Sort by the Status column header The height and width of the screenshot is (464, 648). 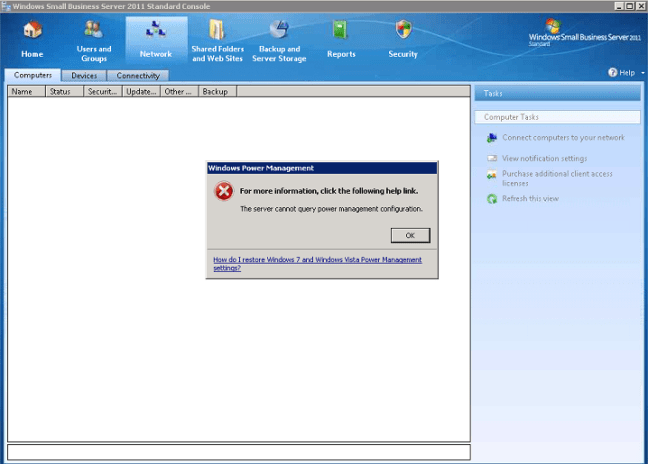pos(64,91)
